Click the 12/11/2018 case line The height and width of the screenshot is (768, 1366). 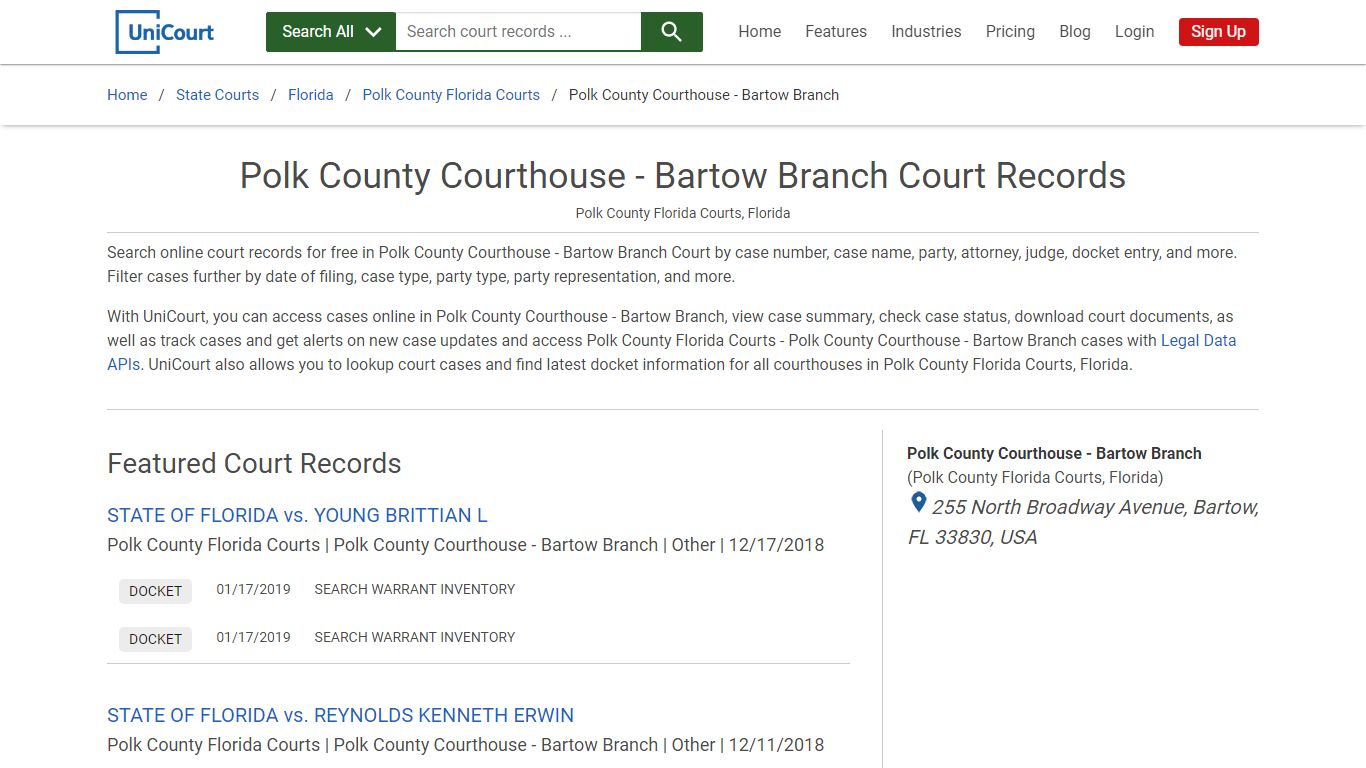tap(466, 745)
